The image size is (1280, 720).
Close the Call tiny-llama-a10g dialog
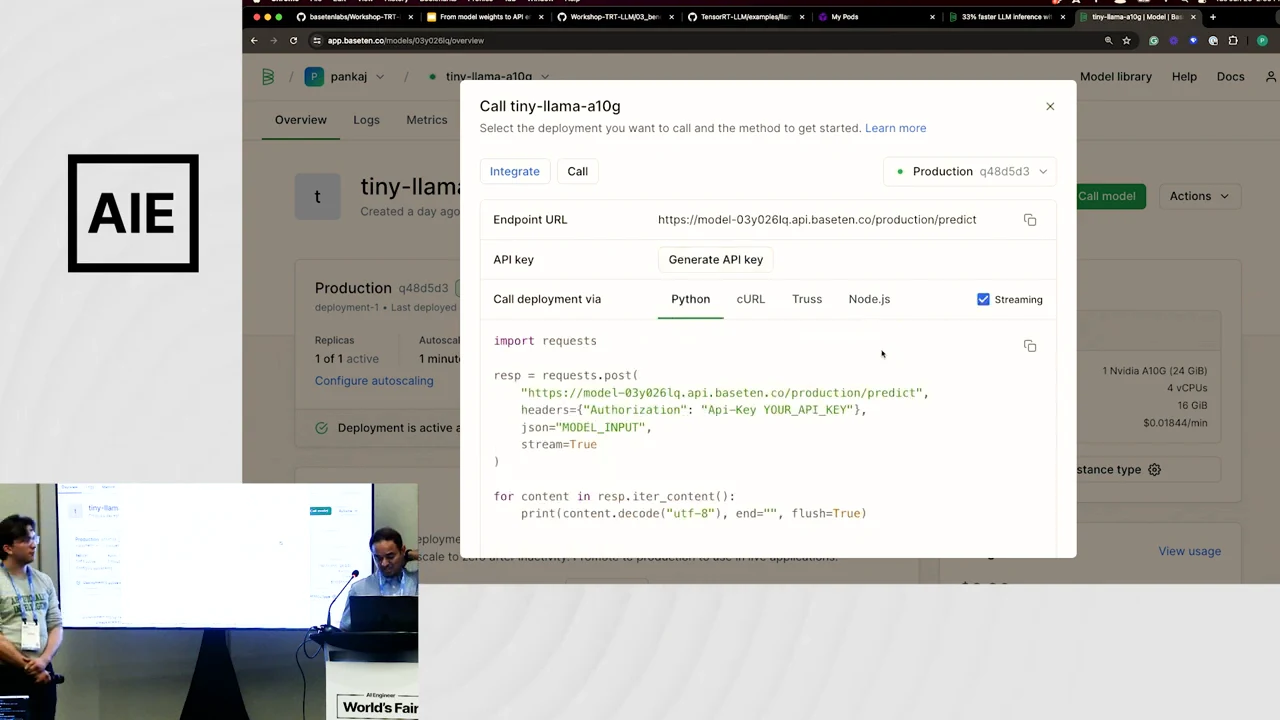pos(1050,106)
